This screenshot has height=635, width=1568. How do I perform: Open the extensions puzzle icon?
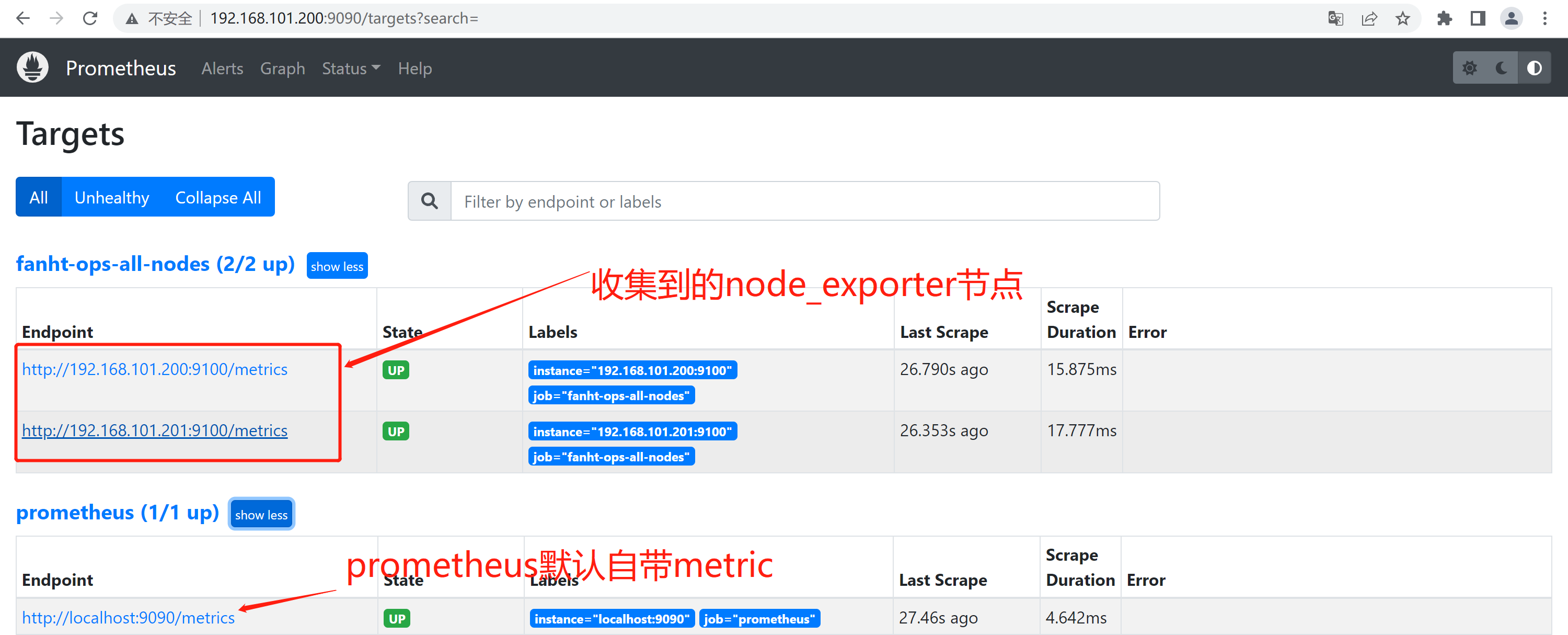click(1444, 18)
